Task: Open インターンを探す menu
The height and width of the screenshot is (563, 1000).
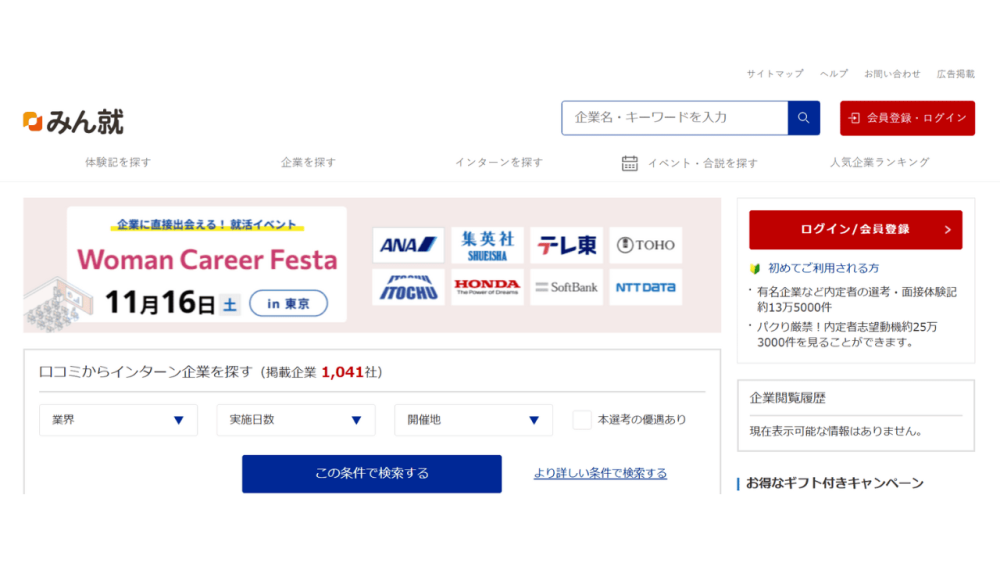Action: [x=499, y=163]
